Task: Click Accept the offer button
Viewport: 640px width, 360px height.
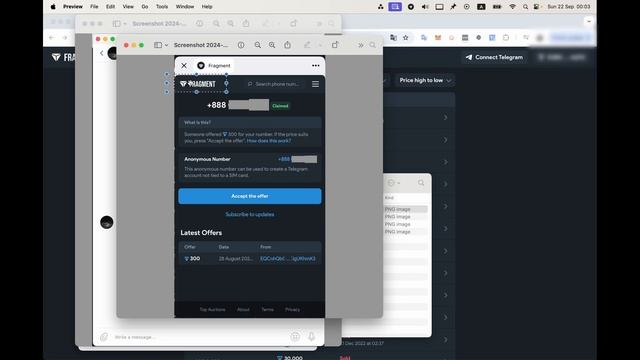Action: coord(250,196)
